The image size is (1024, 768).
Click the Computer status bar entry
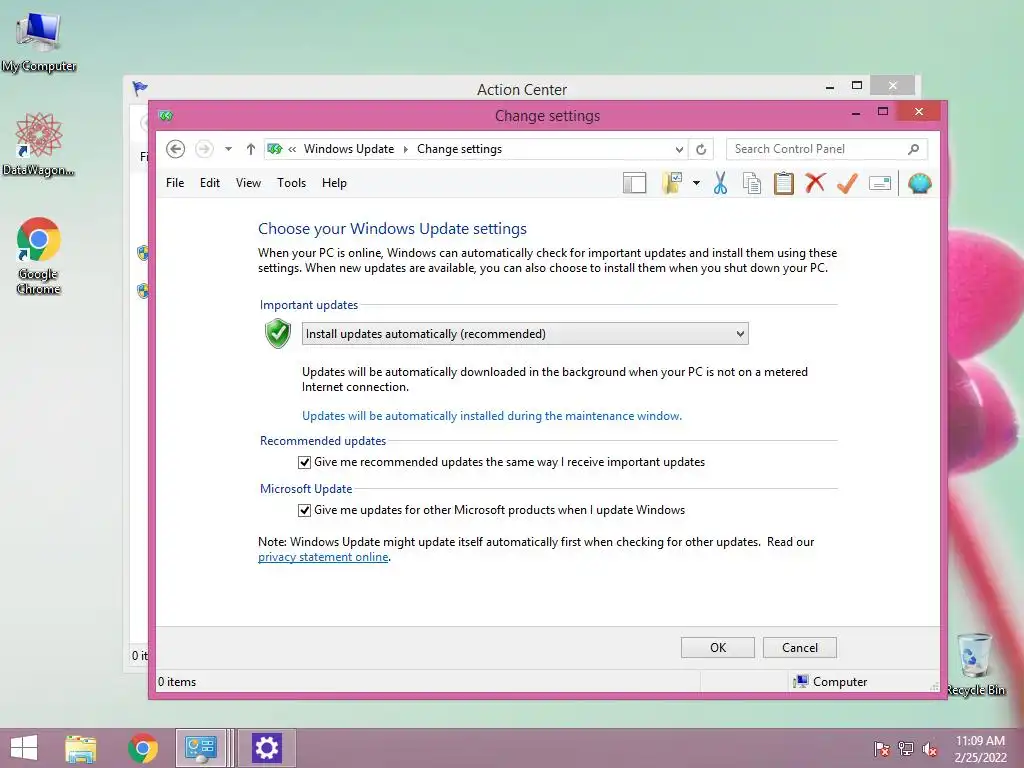[x=830, y=682]
